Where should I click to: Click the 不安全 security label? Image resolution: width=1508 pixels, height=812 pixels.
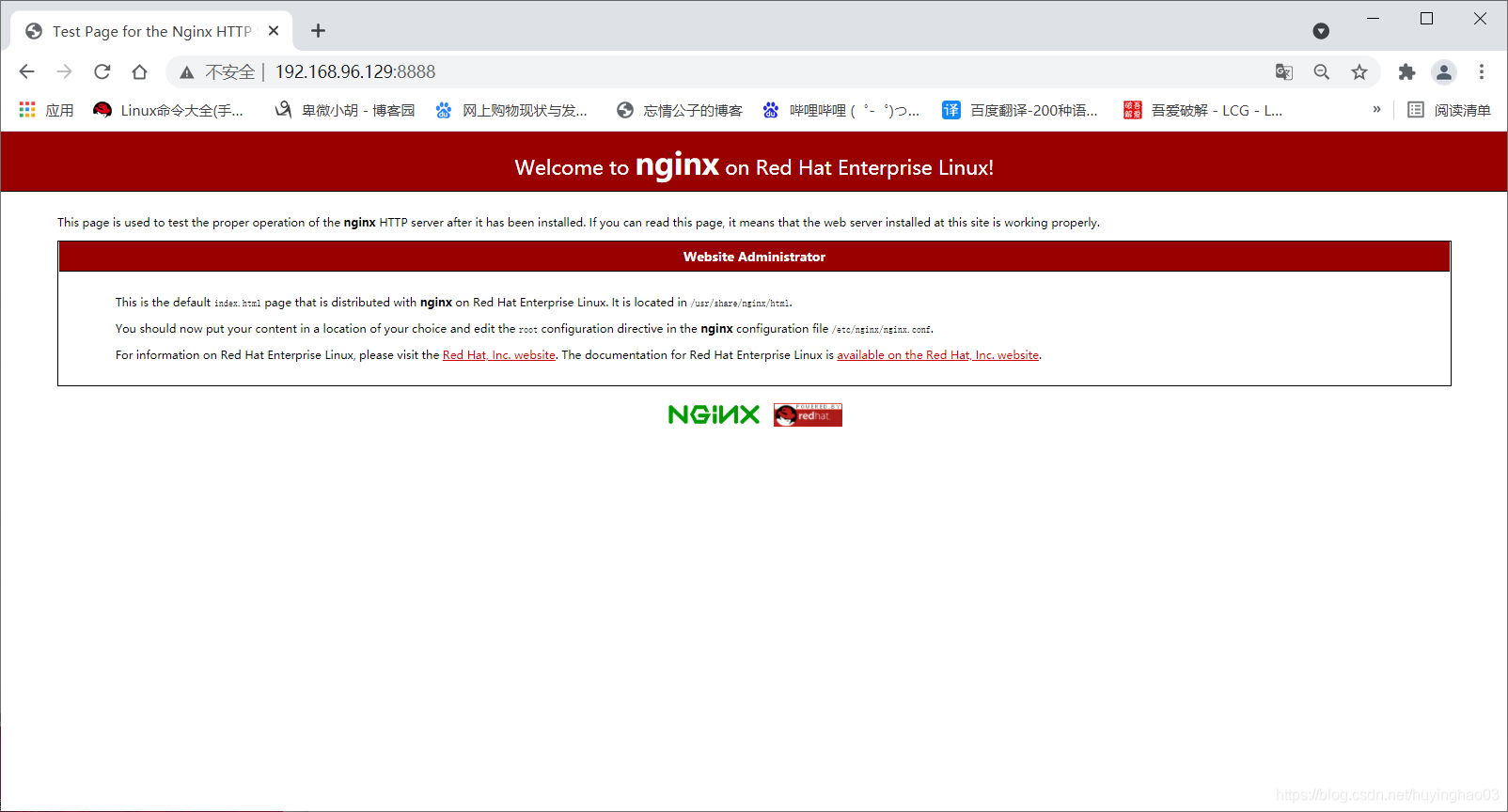point(230,72)
